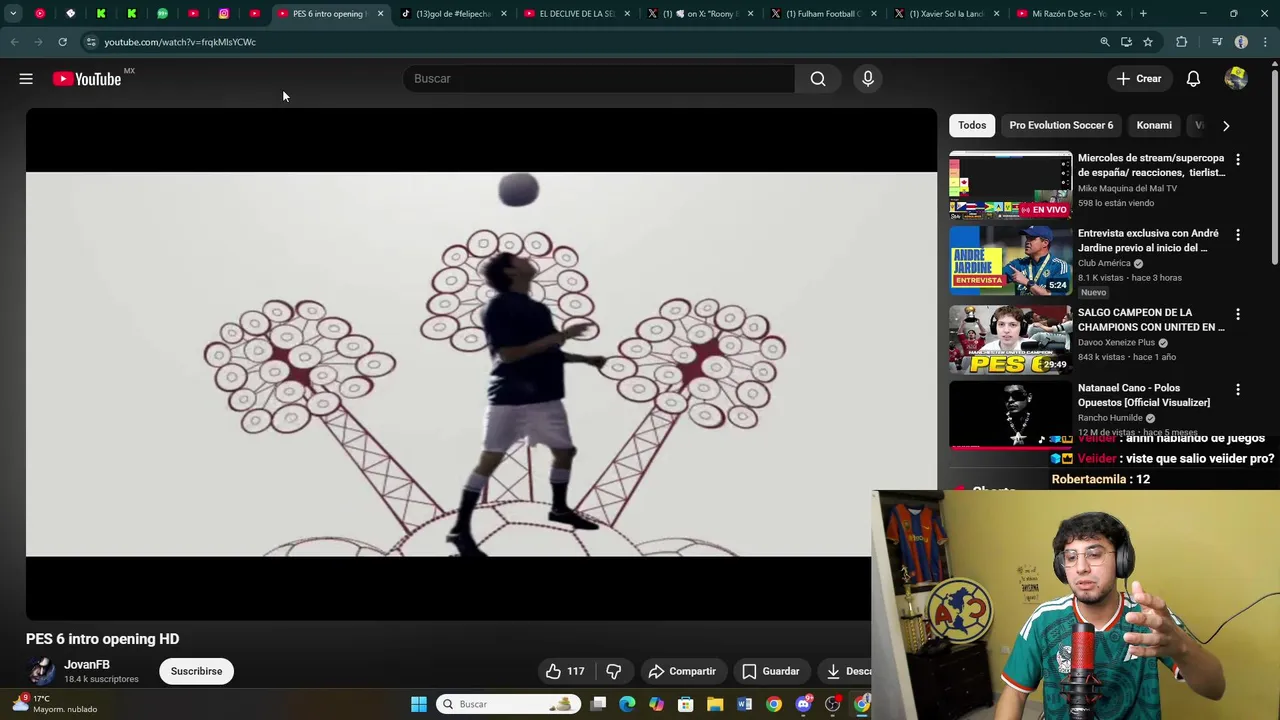Open options for 'SALGO CAMPEON' video
1280x720 pixels.
[x=1238, y=314]
